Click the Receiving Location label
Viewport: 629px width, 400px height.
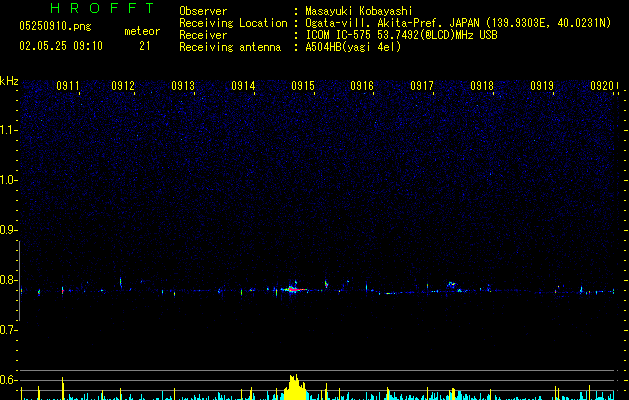[x=233, y=23]
